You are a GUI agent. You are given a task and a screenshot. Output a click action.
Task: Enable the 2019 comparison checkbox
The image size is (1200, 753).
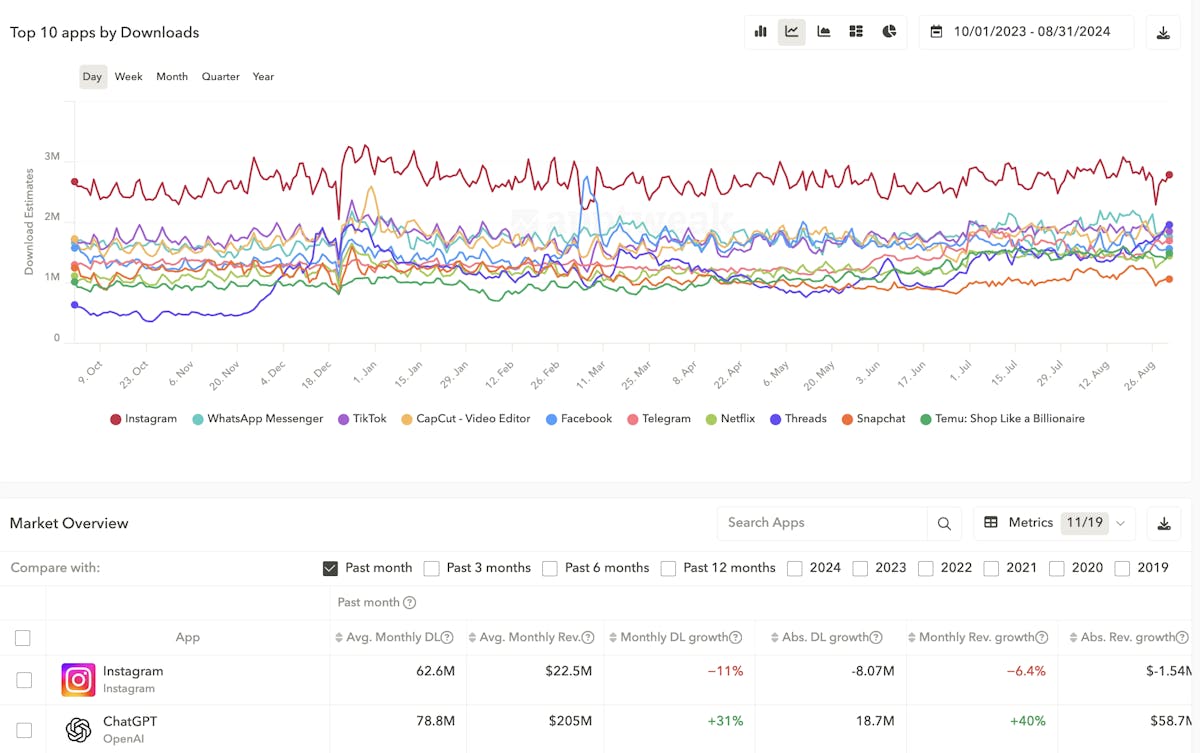(x=1123, y=568)
